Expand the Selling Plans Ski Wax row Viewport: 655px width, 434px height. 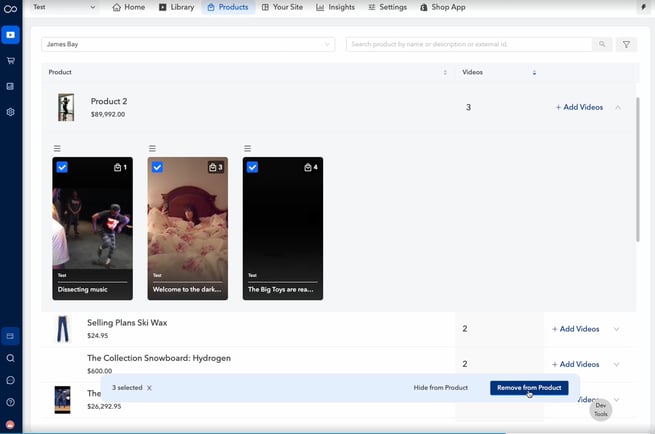(x=617, y=329)
